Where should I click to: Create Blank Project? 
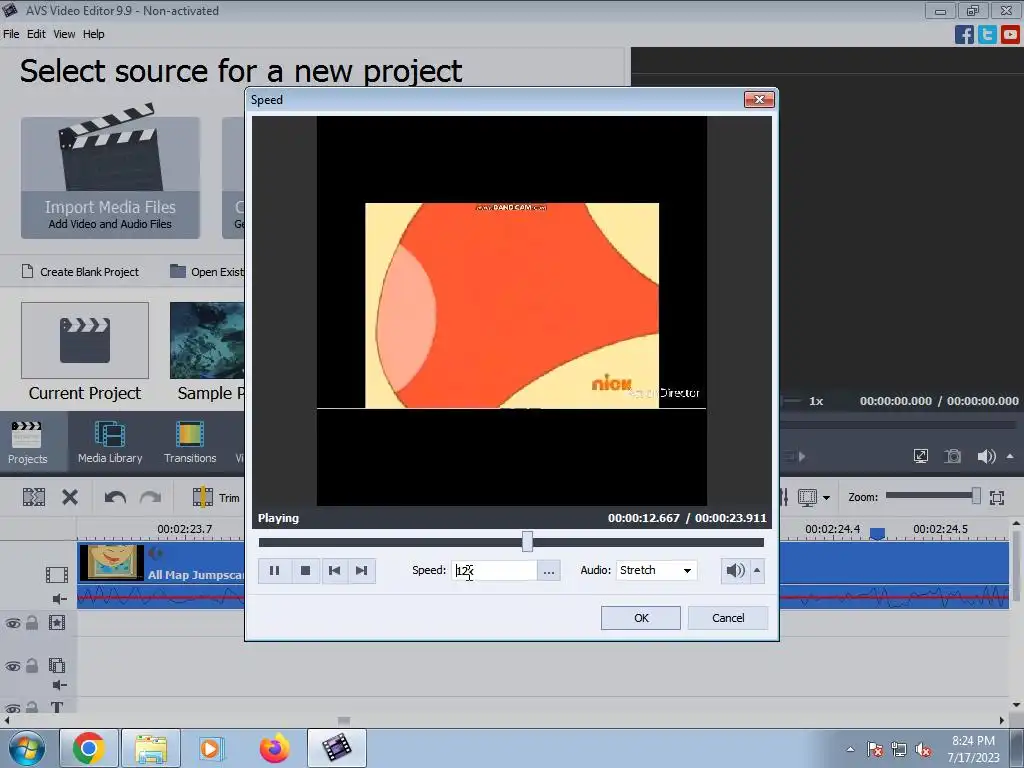click(x=80, y=272)
